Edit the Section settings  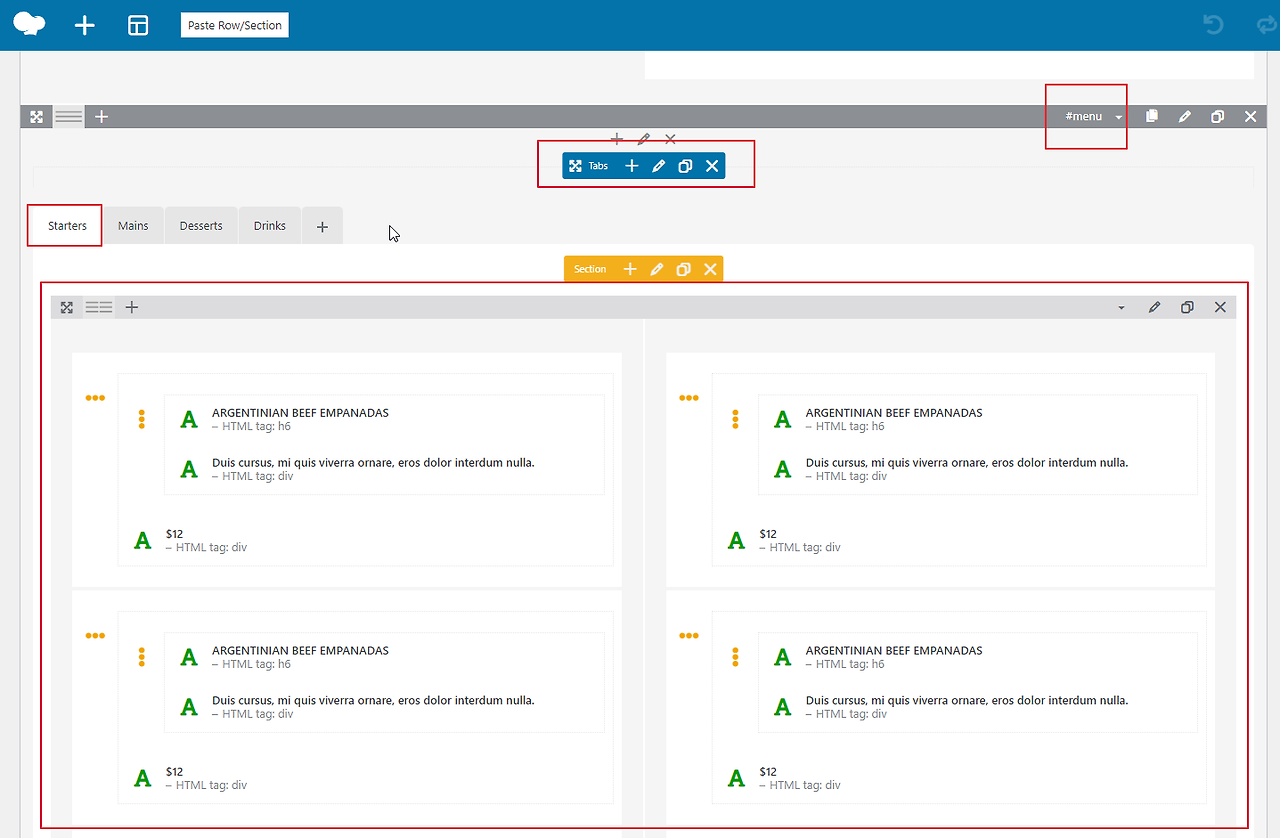pyautogui.click(x=657, y=269)
